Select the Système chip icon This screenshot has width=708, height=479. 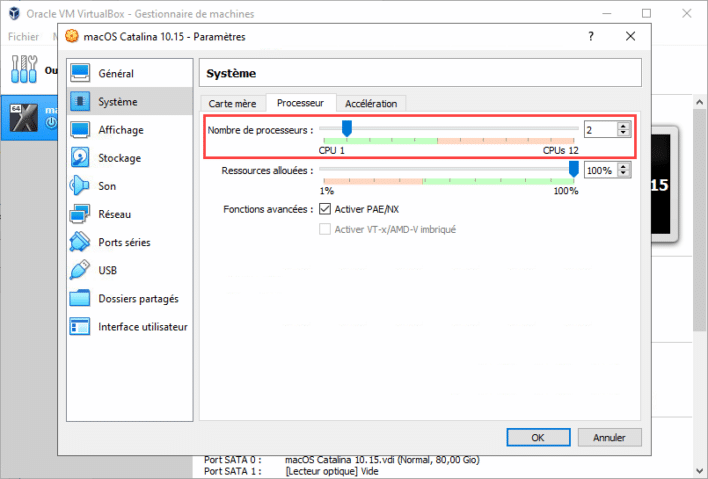[x=80, y=101]
